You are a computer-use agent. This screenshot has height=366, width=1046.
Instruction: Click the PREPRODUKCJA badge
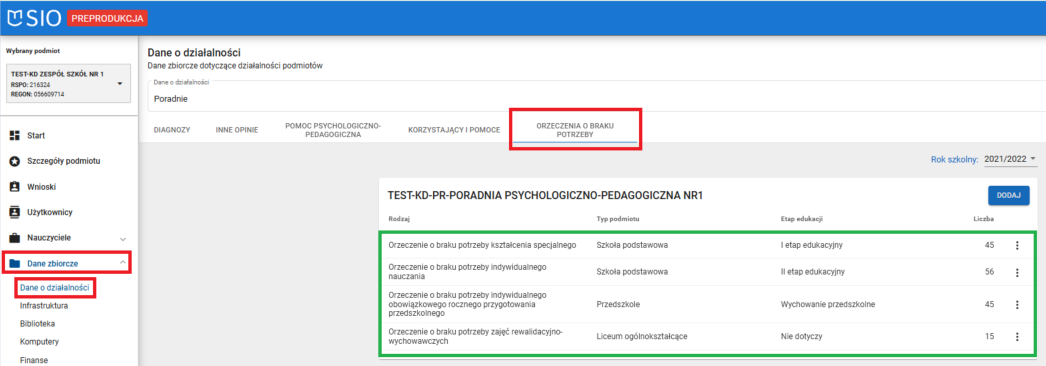(107, 19)
